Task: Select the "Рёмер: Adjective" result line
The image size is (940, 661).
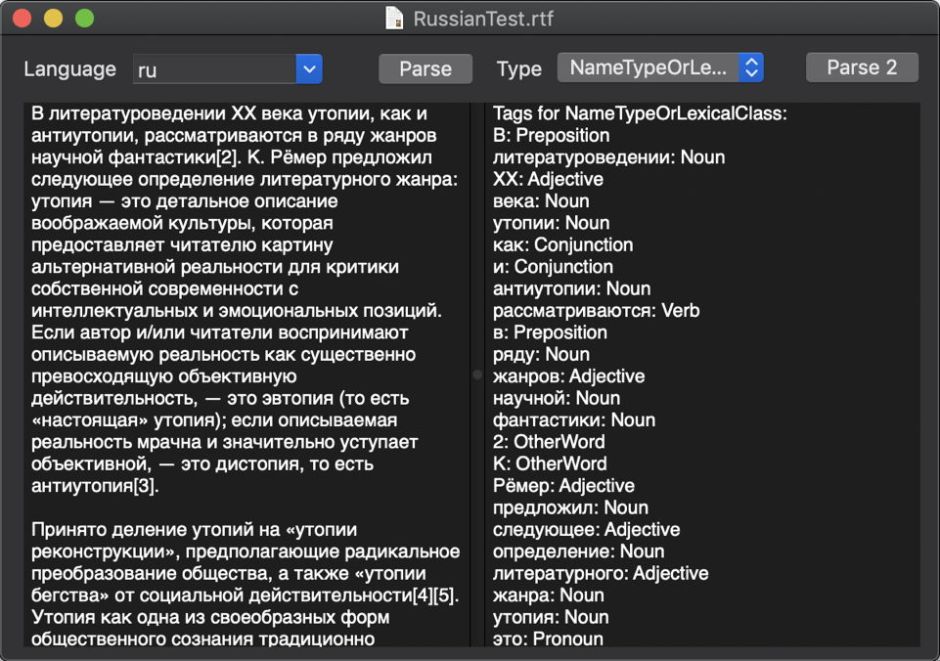Action: tap(563, 486)
